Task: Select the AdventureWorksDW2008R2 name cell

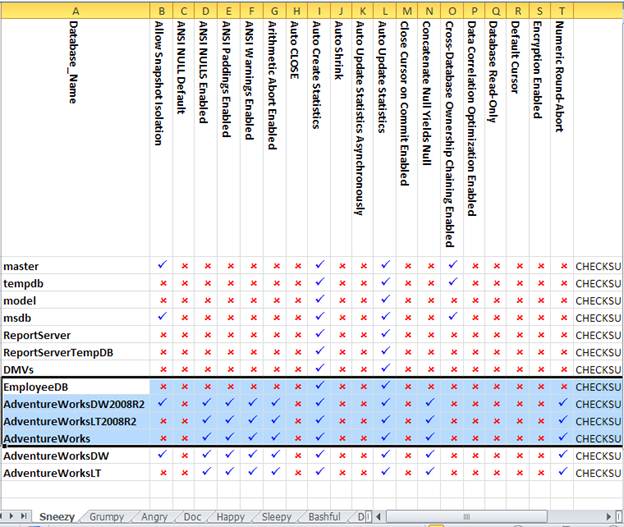Action: click(x=75, y=404)
